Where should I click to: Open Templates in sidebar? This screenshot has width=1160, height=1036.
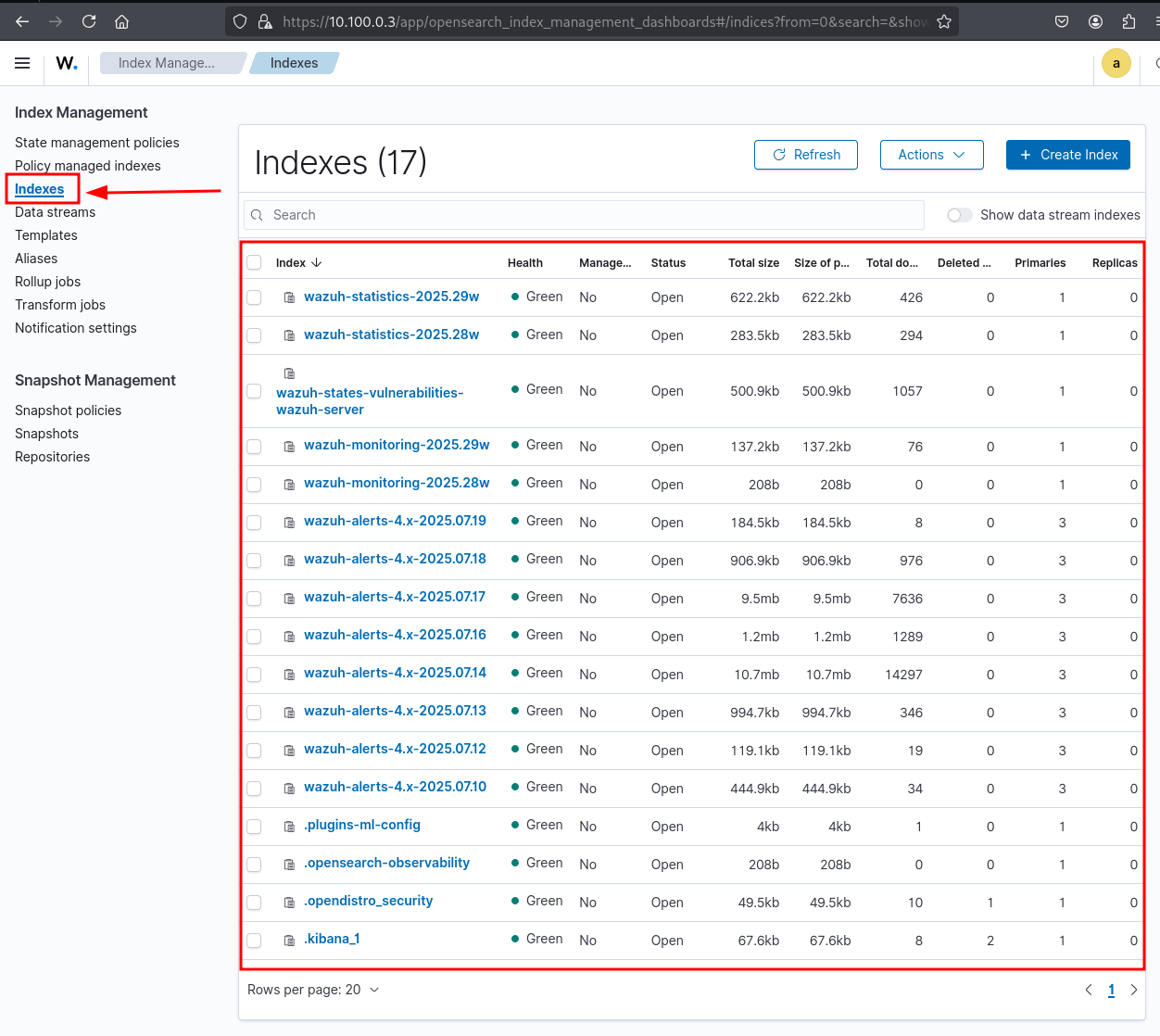pyautogui.click(x=46, y=235)
